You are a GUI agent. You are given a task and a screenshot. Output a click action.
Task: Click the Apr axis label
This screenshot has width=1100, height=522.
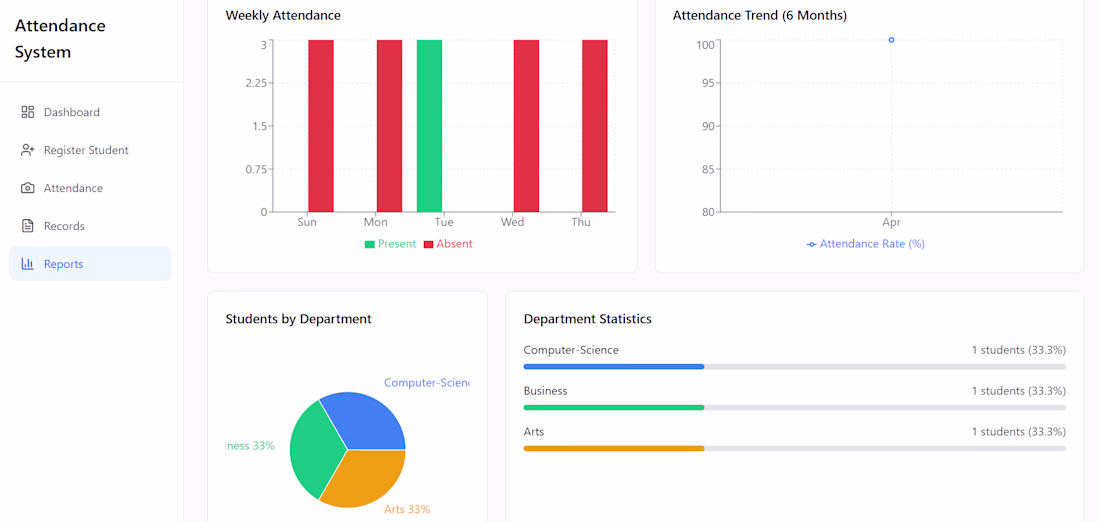892,222
